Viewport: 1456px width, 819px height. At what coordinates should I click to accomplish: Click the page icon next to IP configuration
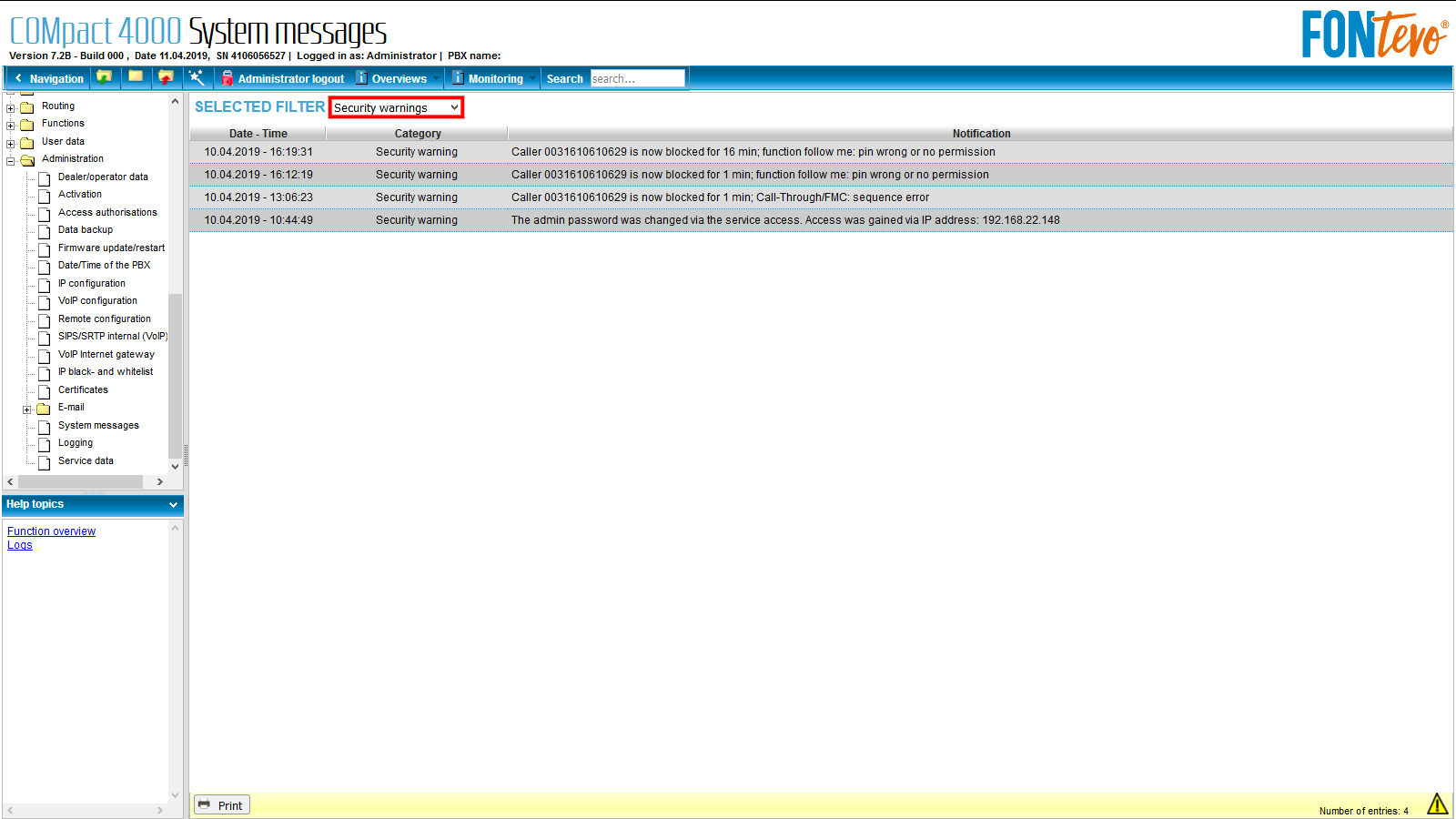click(x=44, y=285)
